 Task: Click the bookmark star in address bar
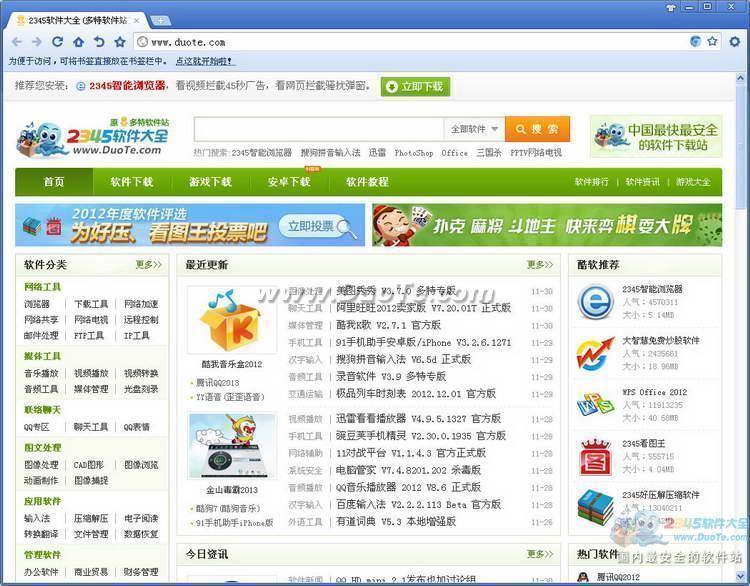[x=712, y=41]
